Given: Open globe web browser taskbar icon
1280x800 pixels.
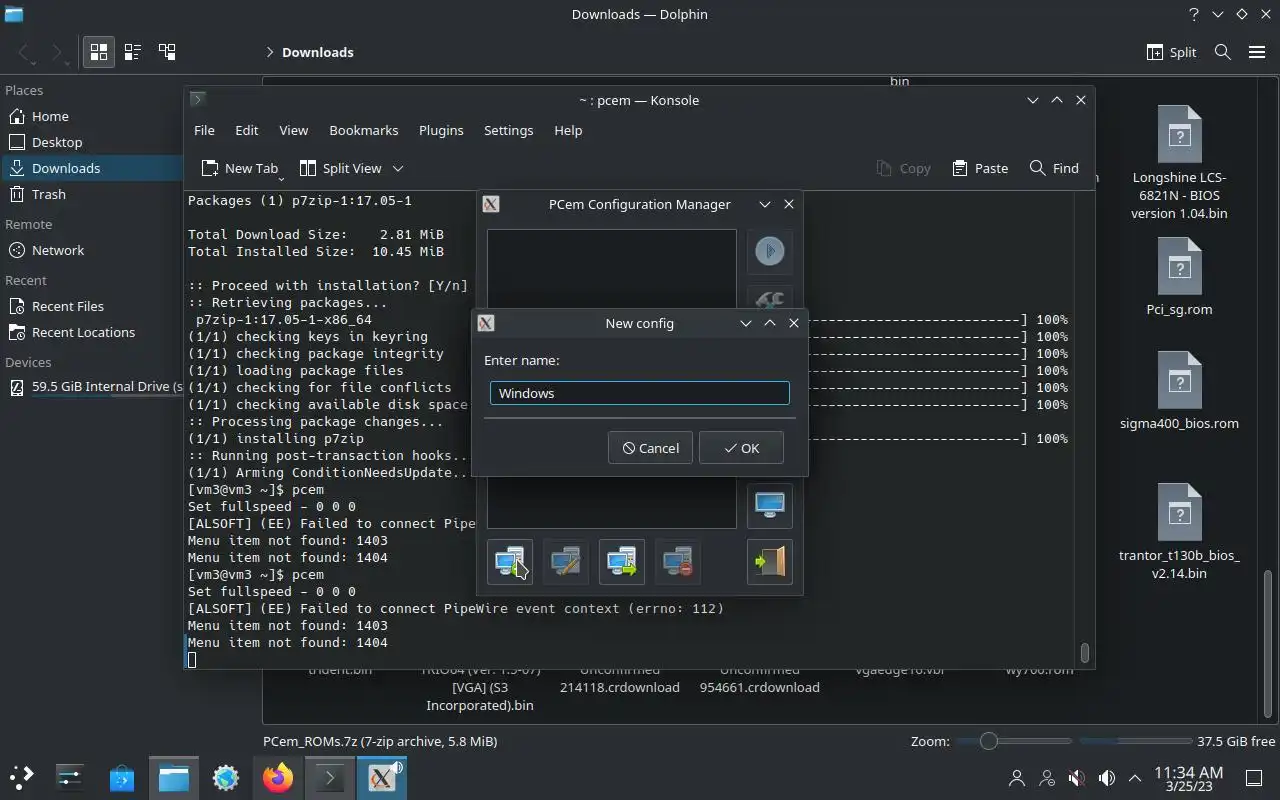Looking at the screenshot, I should pyautogui.click(x=226, y=777).
